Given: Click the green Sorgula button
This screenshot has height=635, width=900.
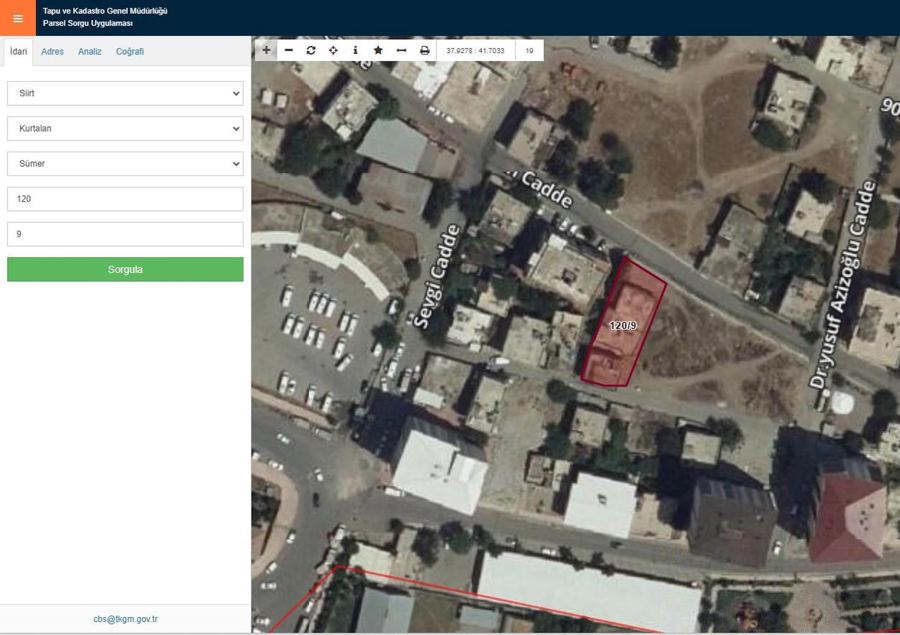Looking at the screenshot, I should click(x=125, y=269).
